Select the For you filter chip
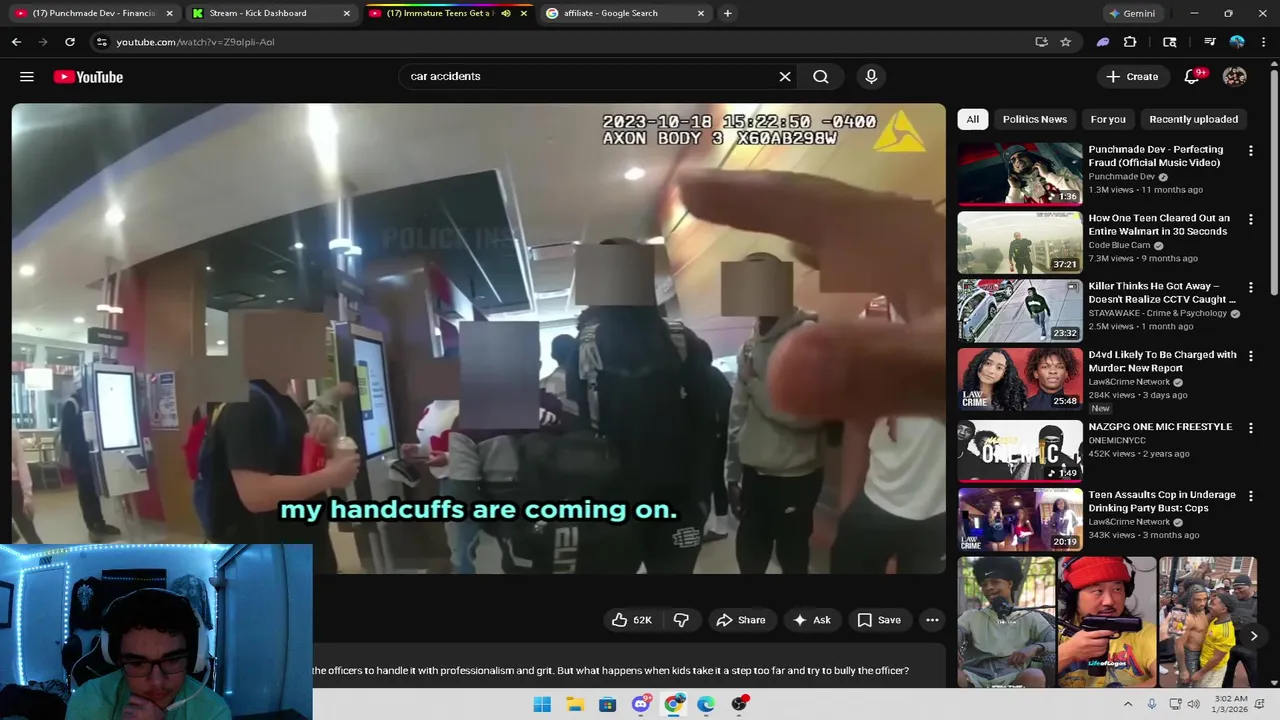1280x720 pixels. (1108, 119)
